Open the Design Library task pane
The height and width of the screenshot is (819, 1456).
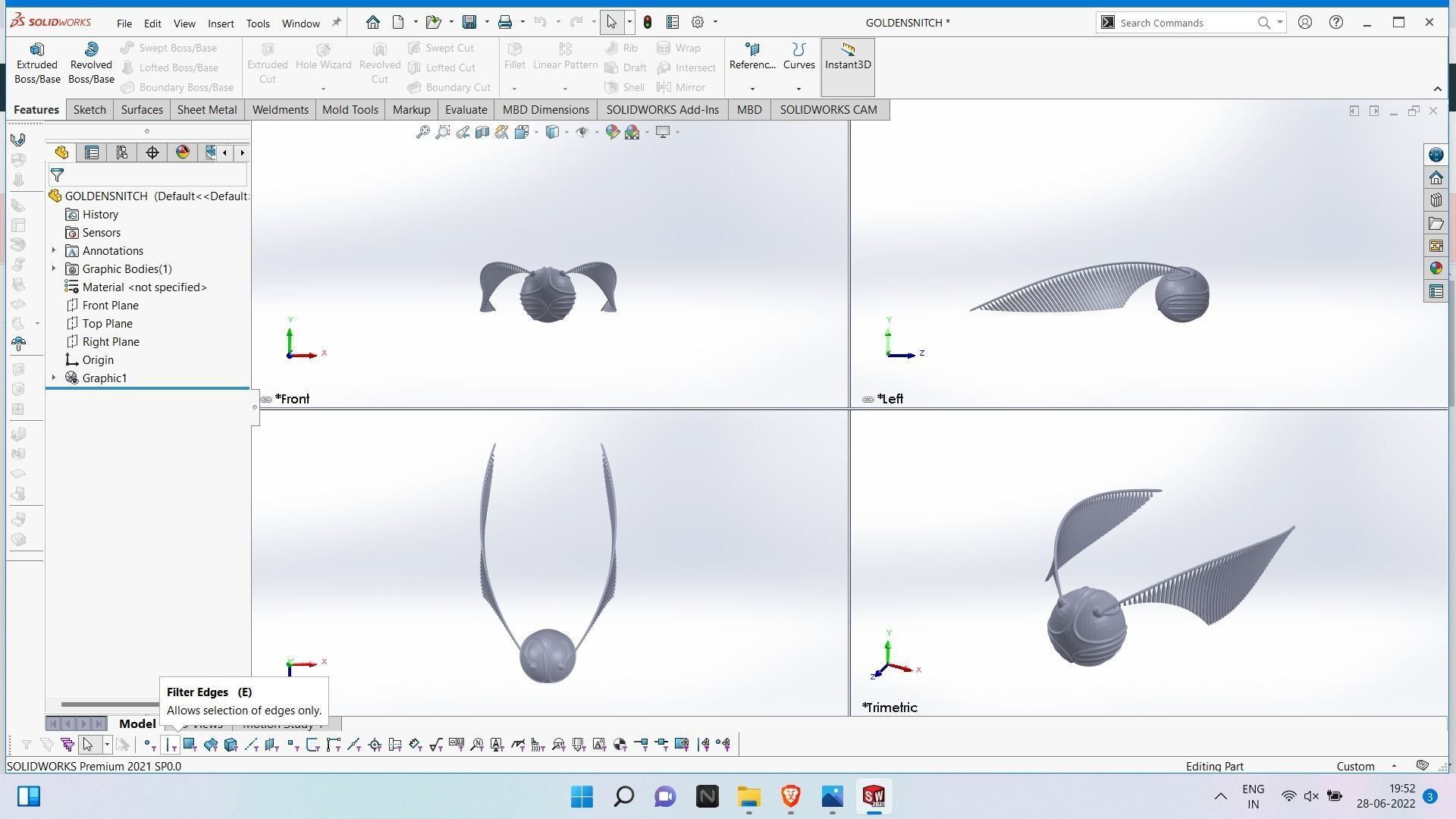(1436, 200)
